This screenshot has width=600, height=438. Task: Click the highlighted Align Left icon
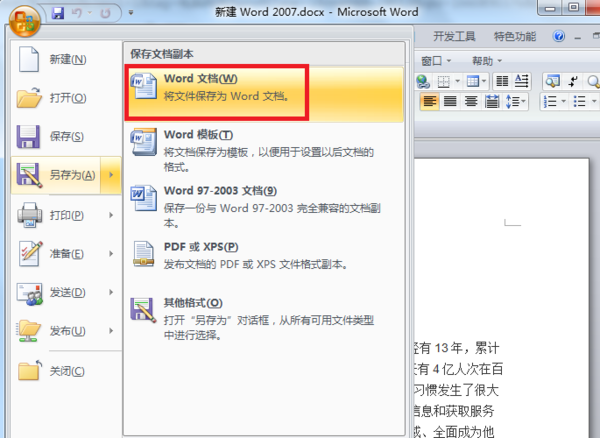point(429,102)
